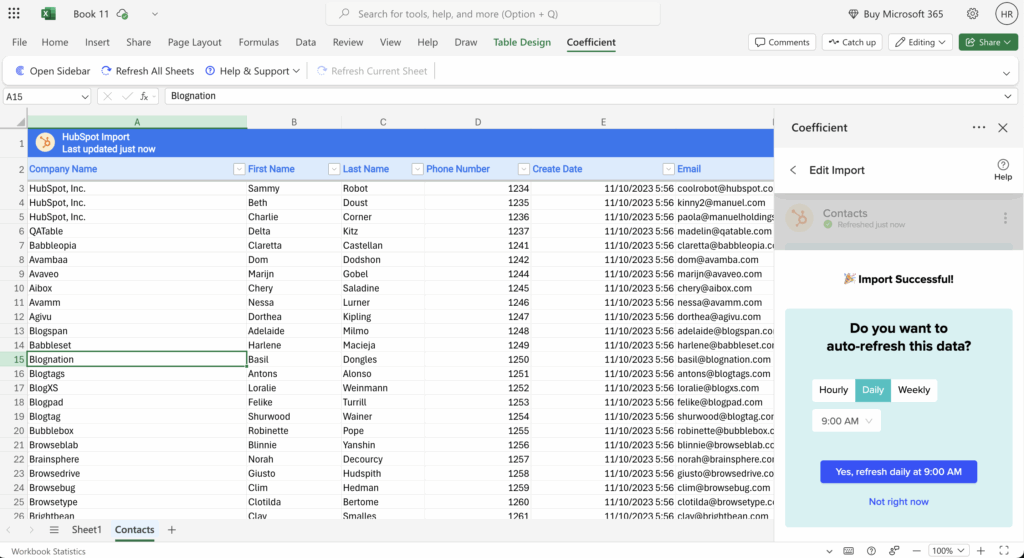Open the Coefficient sidebar via Open Sidebar
This screenshot has height=558, width=1024.
[x=52, y=71]
